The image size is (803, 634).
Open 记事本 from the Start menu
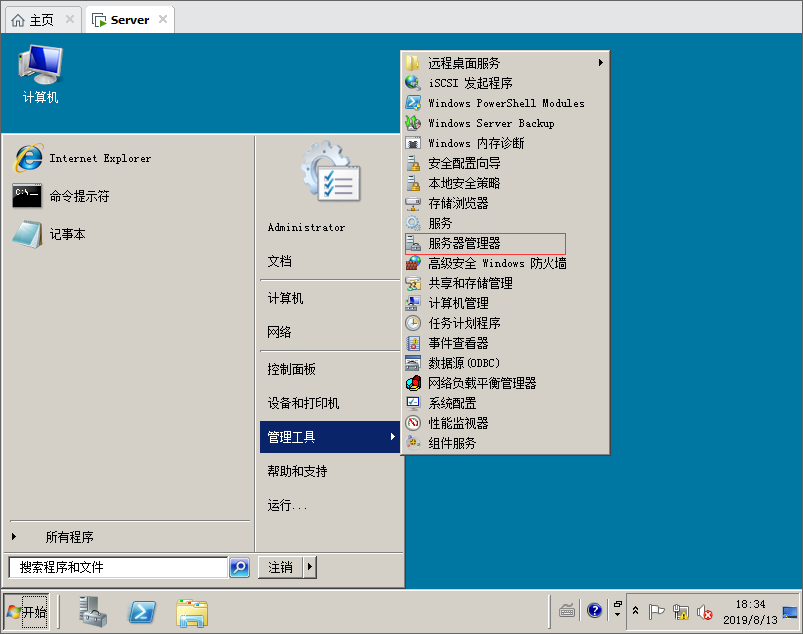click(67, 234)
